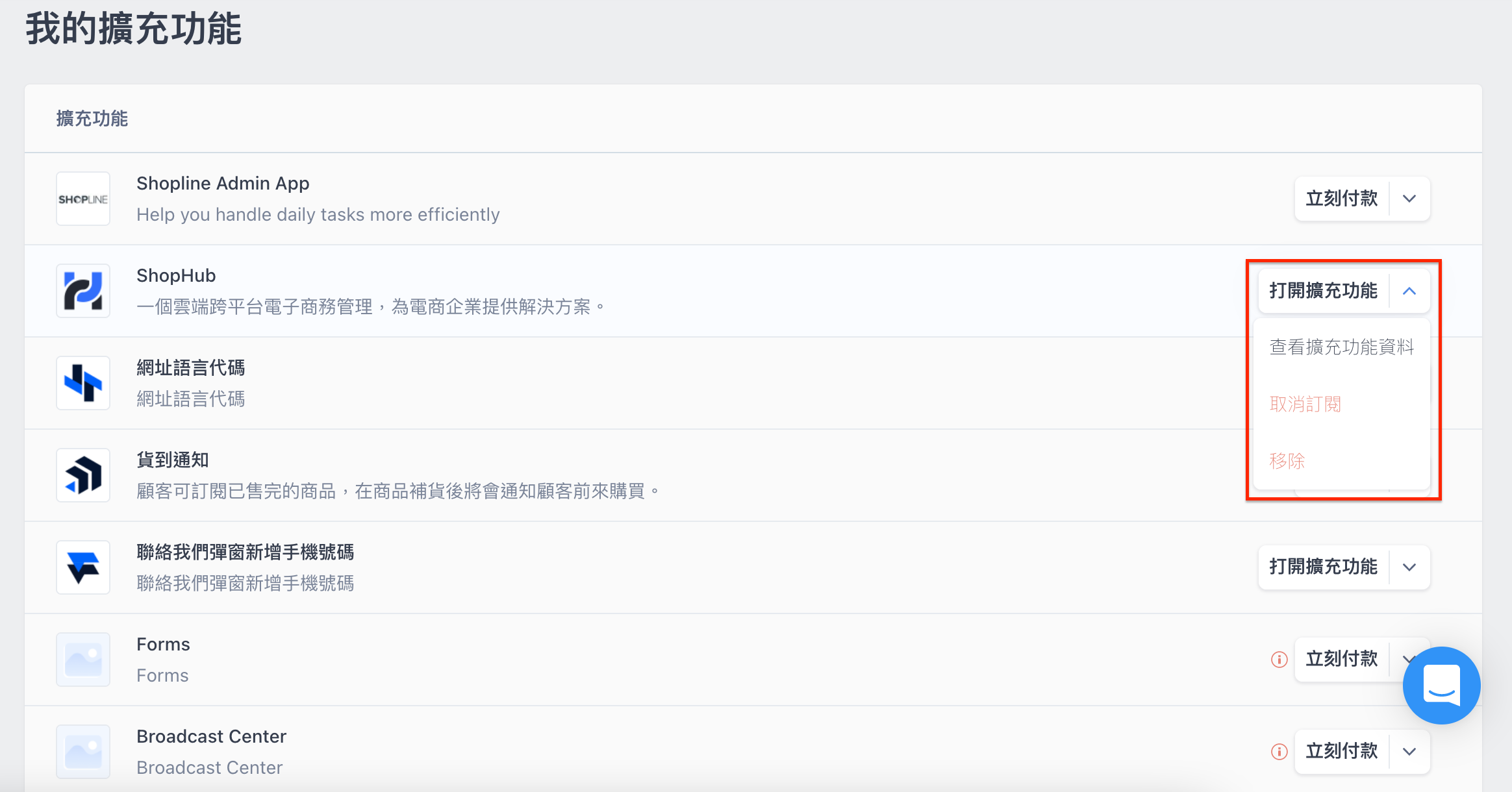Screen dimensions: 1512x792
Task: Click the 網址語言代碼 app icon
Action: [83, 383]
